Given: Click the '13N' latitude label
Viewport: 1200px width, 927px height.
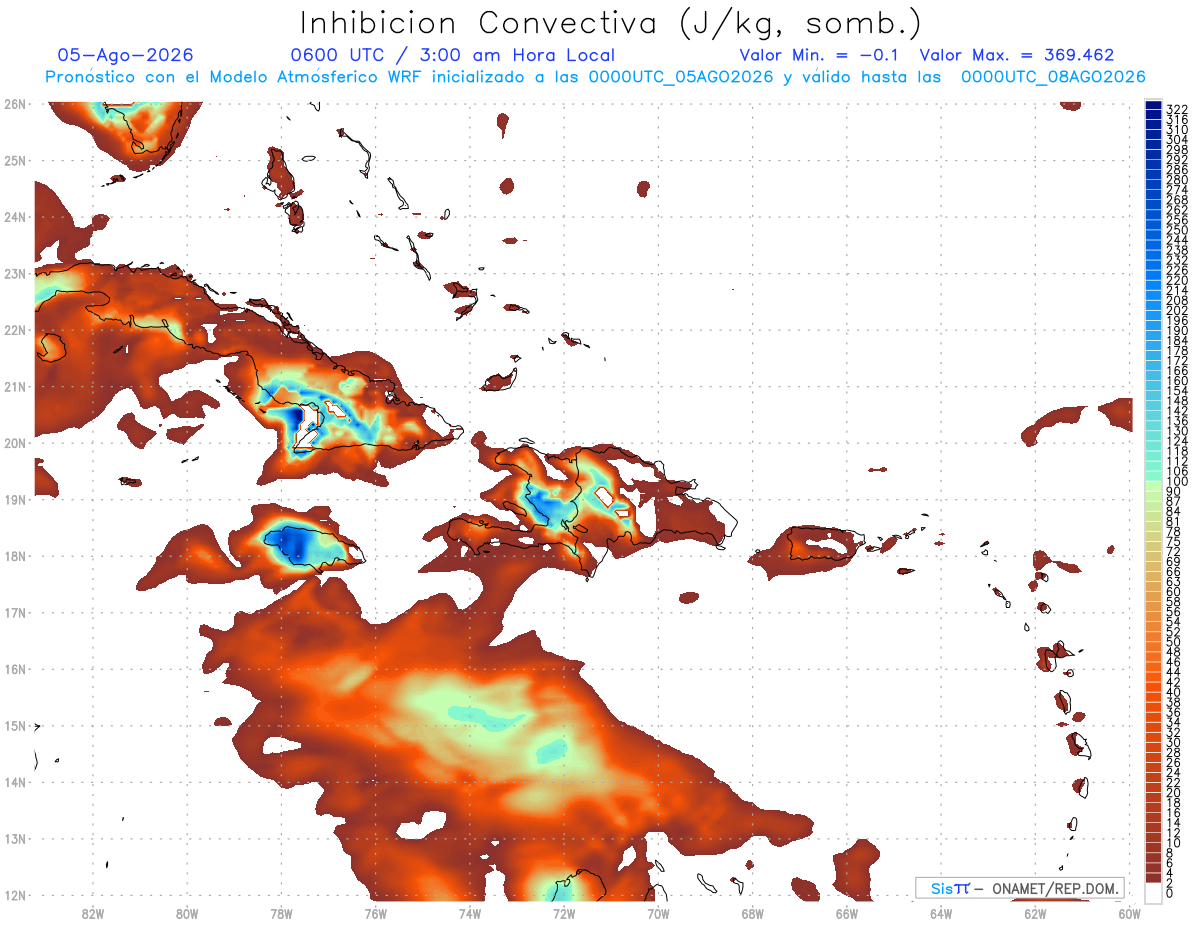Looking at the screenshot, I should coord(14,838).
